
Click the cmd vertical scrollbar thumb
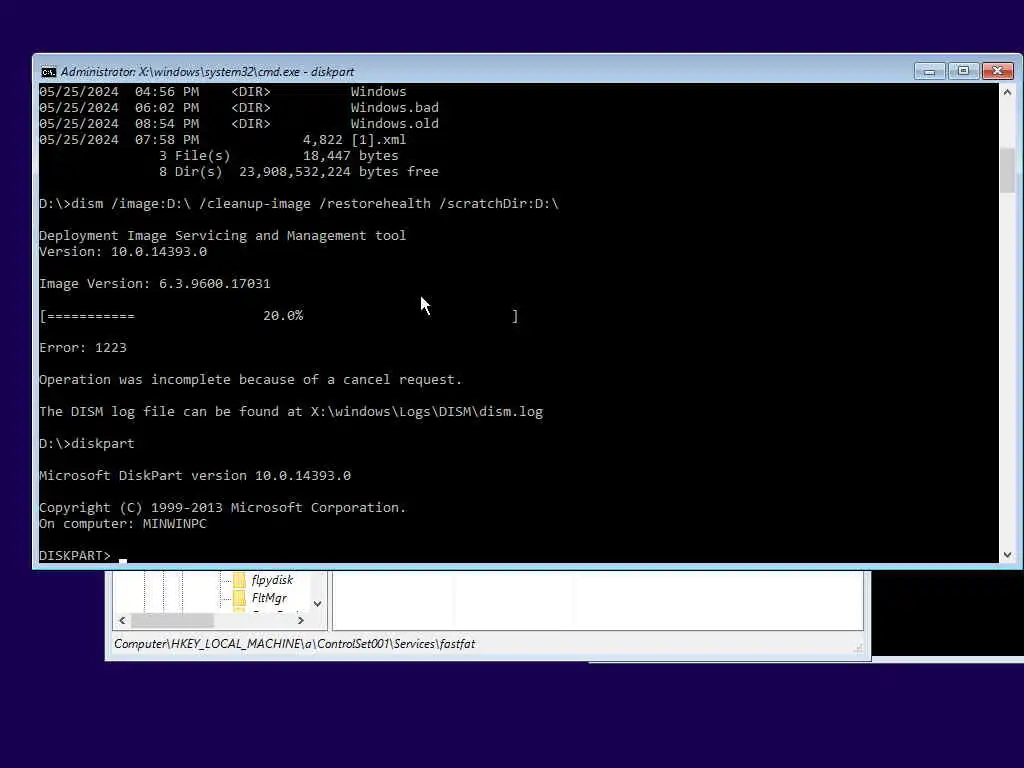1007,170
